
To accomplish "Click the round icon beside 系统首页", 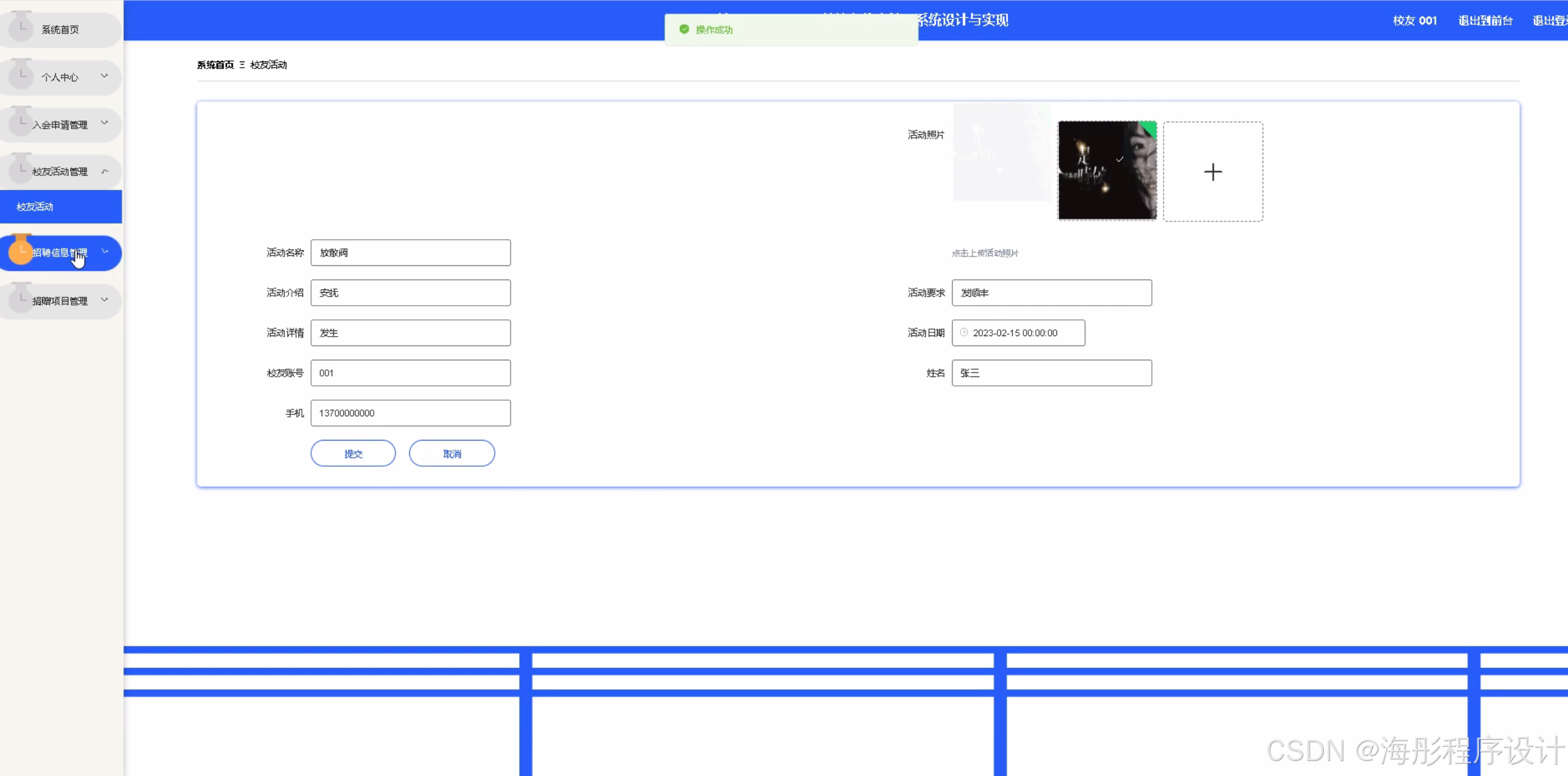I will (x=20, y=28).
